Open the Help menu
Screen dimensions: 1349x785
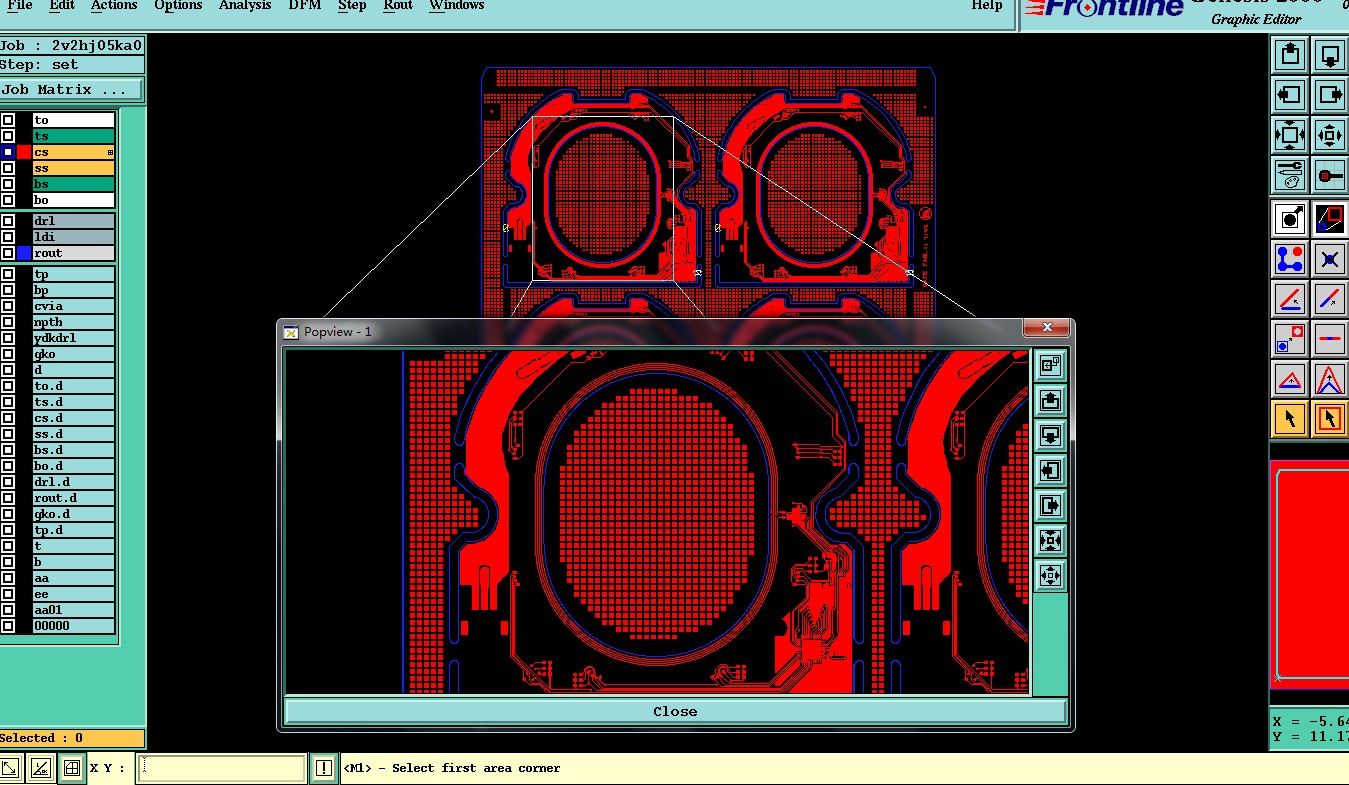click(986, 6)
